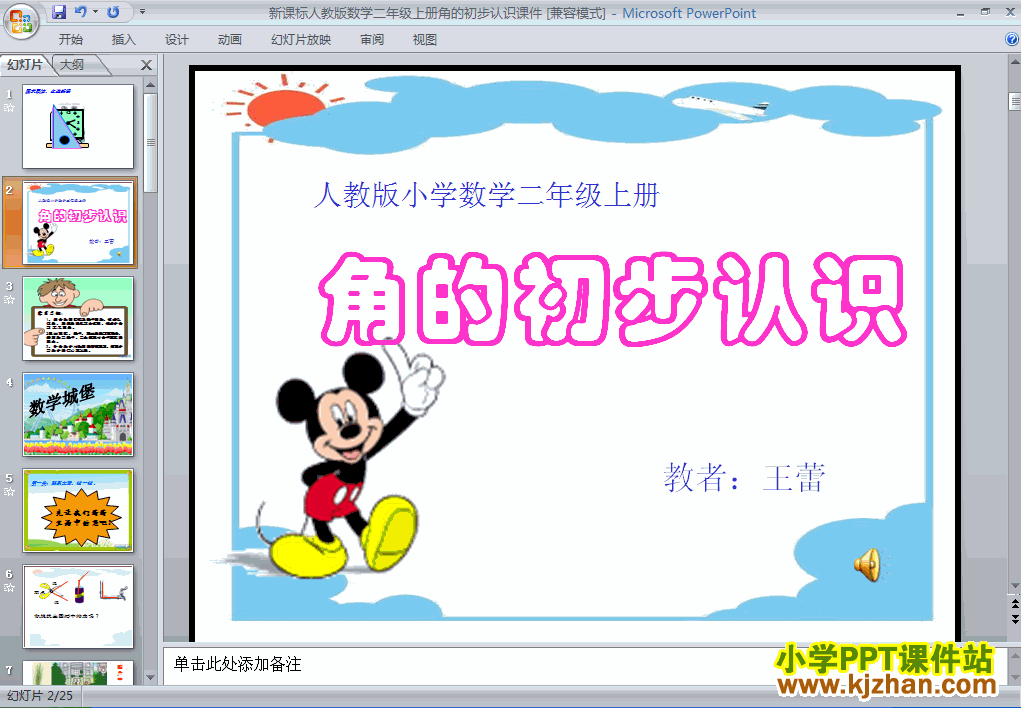
Task: Click the main editor scroll down arrow
Action: coord(1014,586)
